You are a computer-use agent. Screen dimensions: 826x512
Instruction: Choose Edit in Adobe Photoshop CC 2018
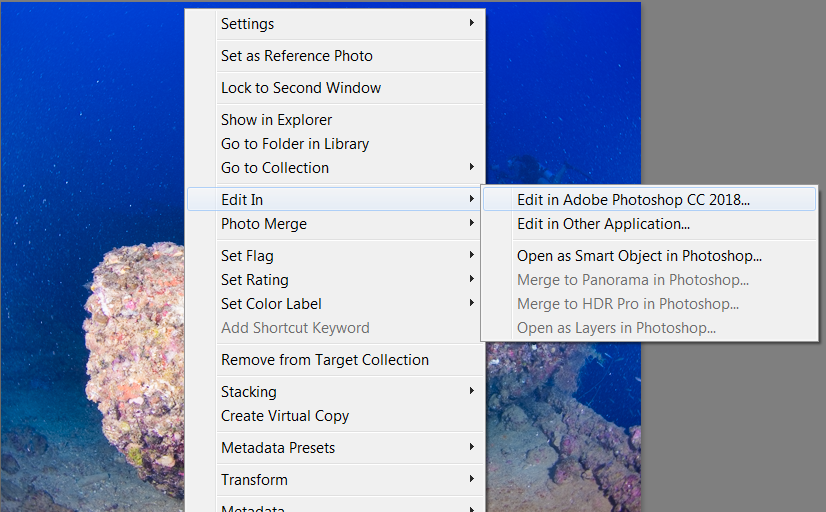(x=650, y=200)
